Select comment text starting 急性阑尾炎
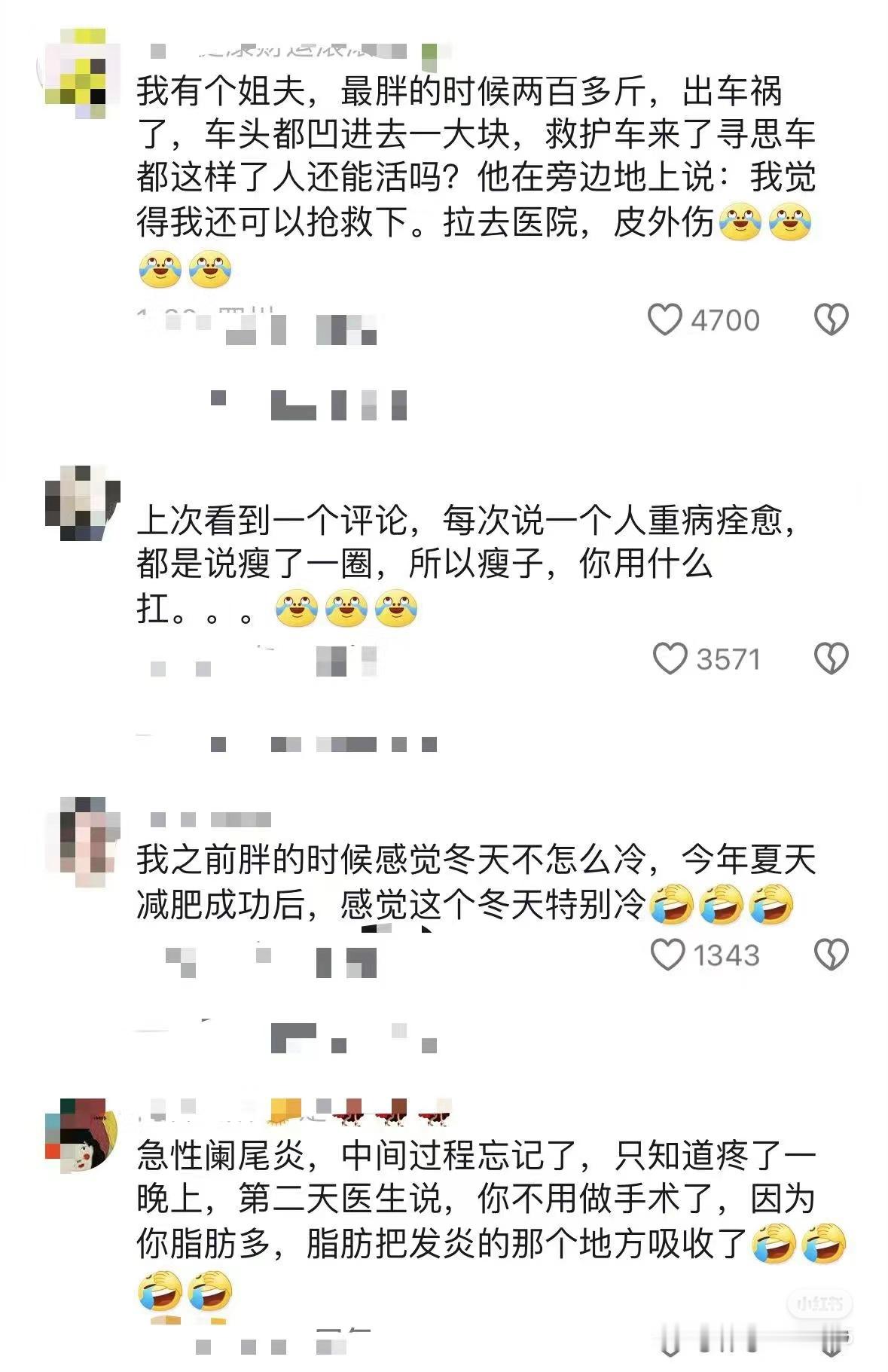 pyautogui.click(x=491, y=1221)
